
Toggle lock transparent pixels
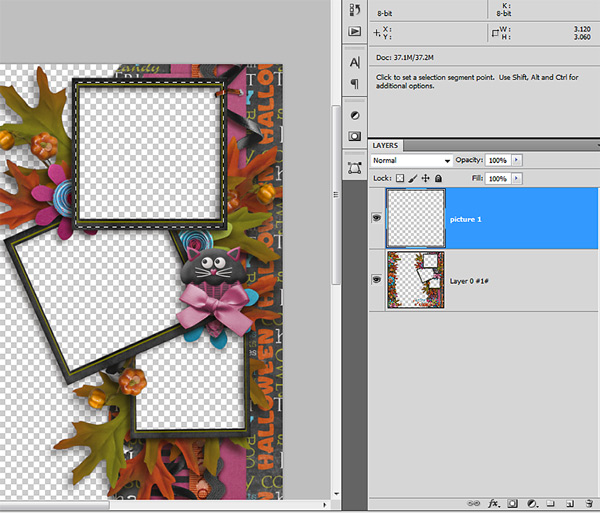(400, 178)
